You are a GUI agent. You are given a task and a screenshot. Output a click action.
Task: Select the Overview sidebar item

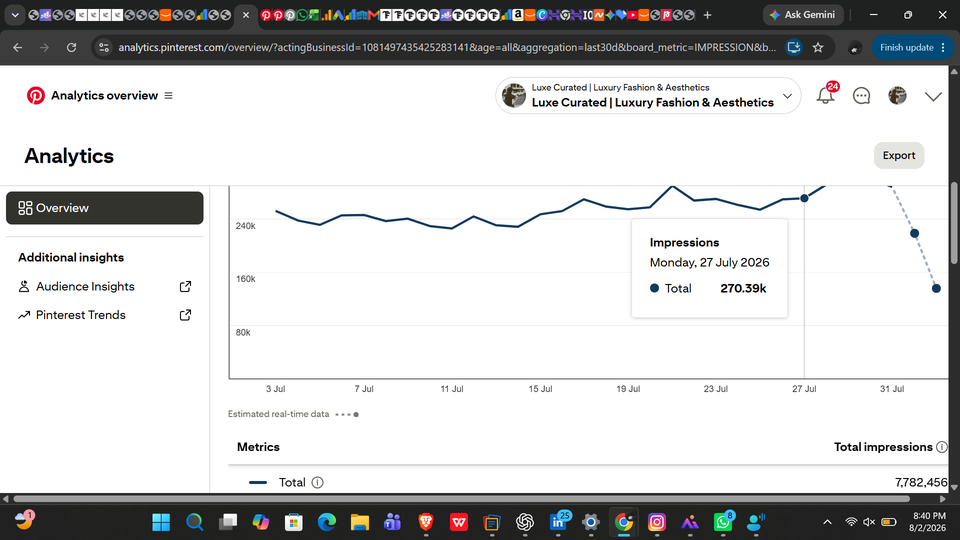click(105, 208)
